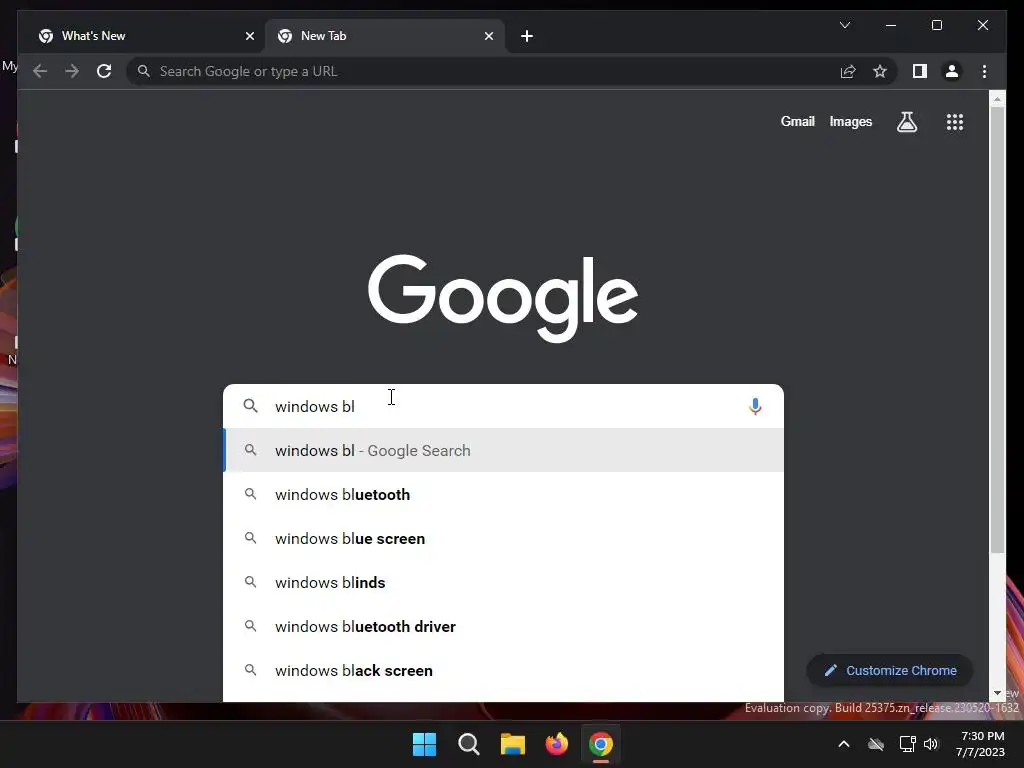Viewport: 1024px width, 768px height.
Task: Share this page via the share icon
Action: click(x=848, y=71)
